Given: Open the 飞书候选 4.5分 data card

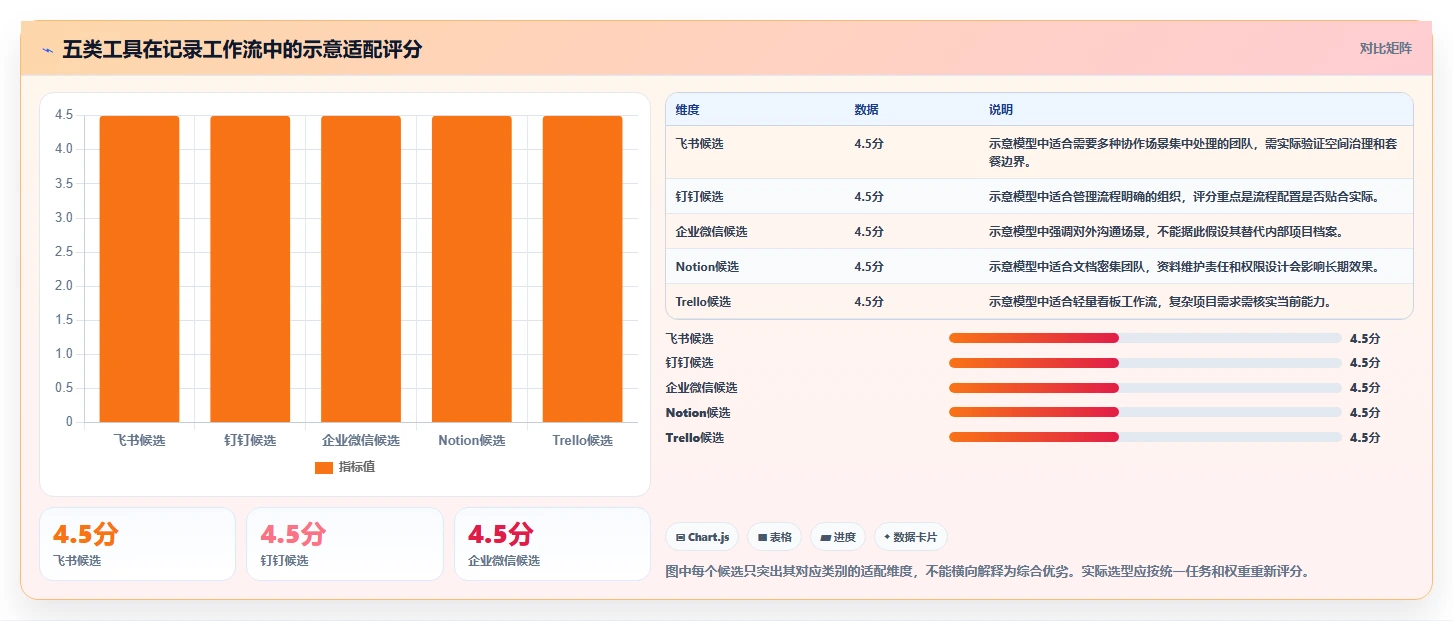Looking at the screenshot, I should tap(137, 544).
